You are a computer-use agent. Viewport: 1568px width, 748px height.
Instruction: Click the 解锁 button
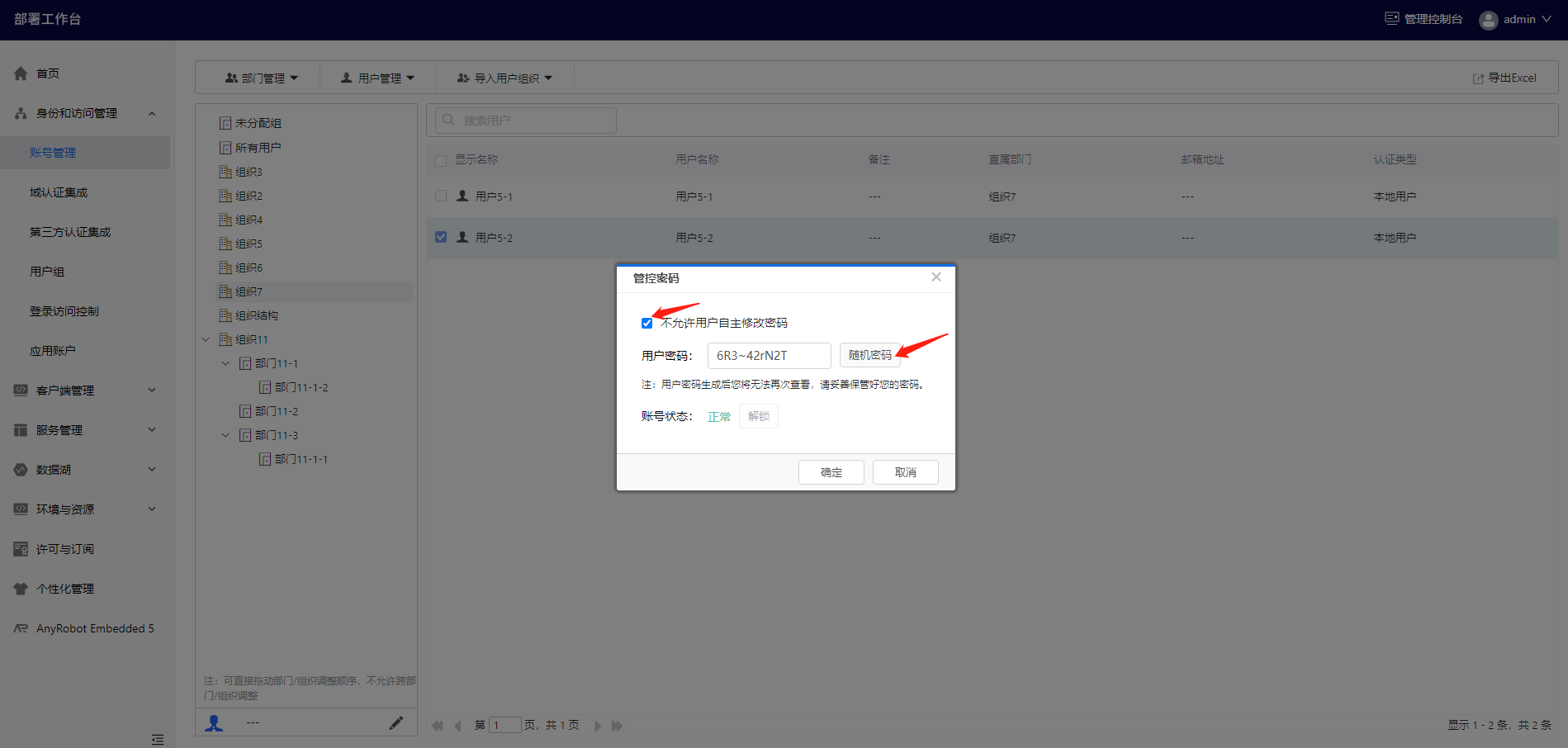759,416
